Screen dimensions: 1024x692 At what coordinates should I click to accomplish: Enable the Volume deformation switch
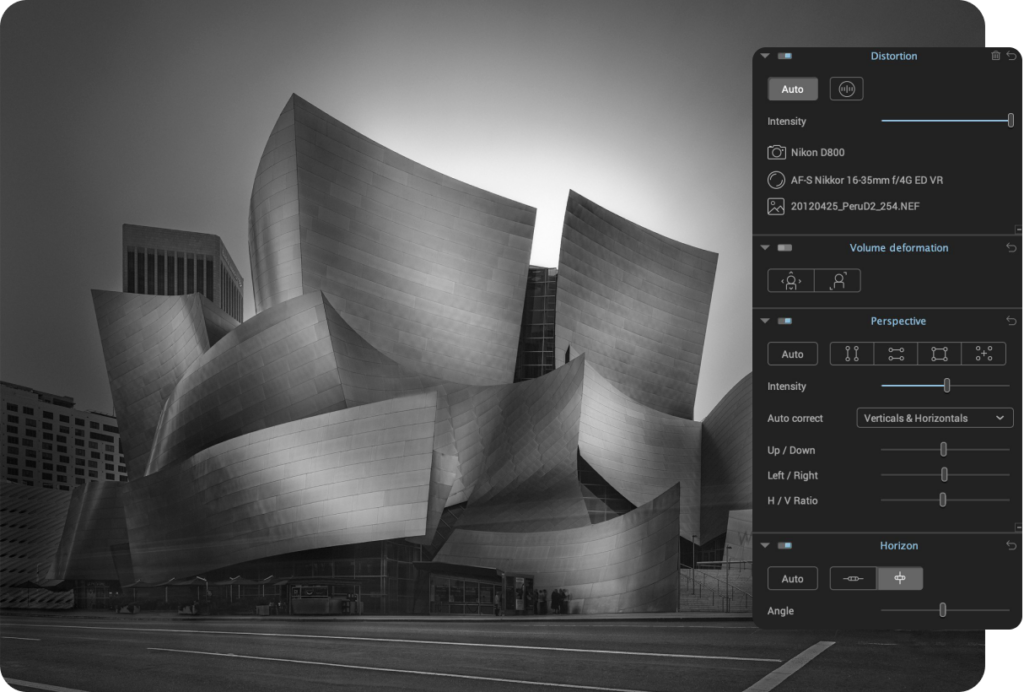tap(785, 248)
